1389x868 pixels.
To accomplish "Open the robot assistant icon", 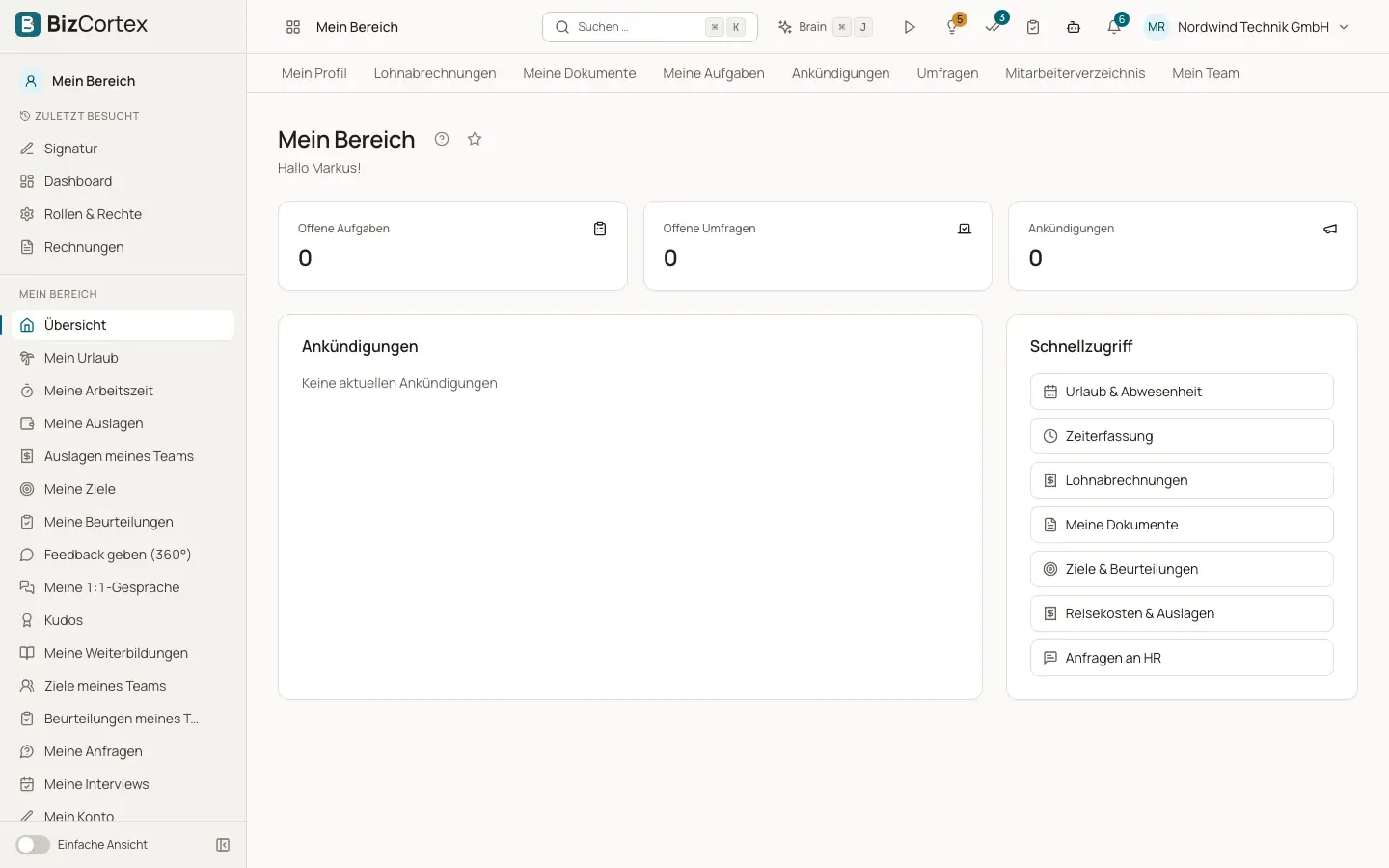I will point(1074,27).
